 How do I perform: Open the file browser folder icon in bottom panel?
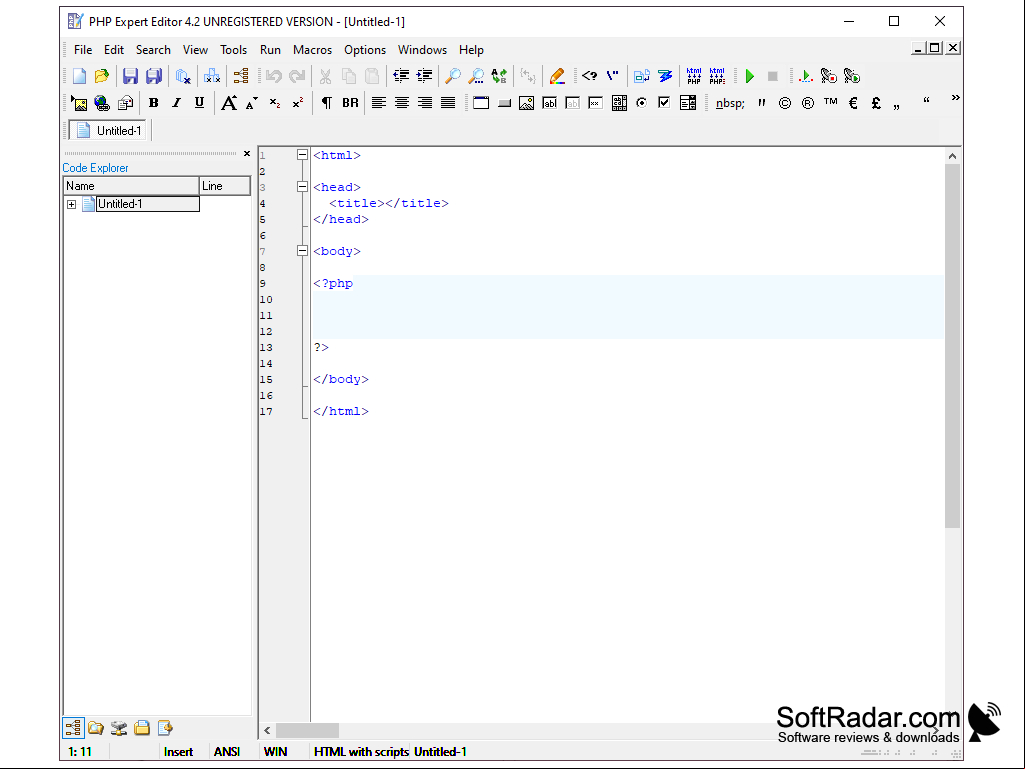[96, 728]
